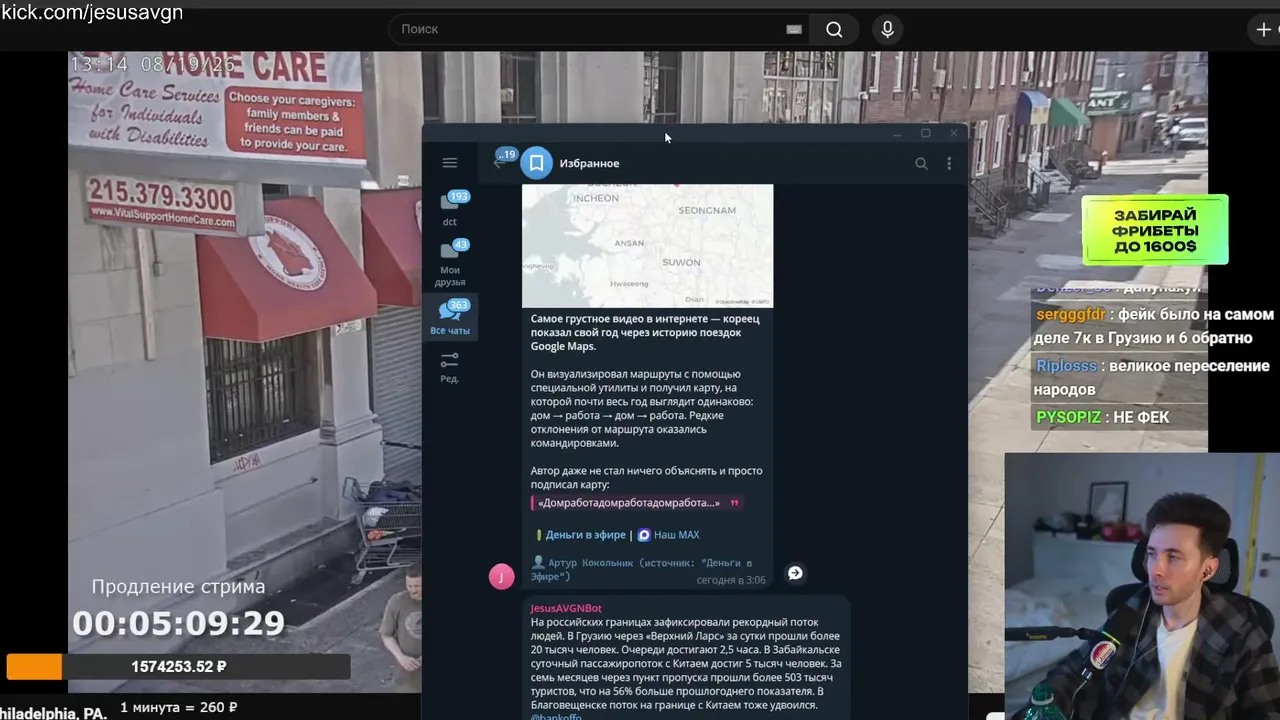Select the sergggfdr username in stream chat
1280x720 pixels.
(1071, 315)
